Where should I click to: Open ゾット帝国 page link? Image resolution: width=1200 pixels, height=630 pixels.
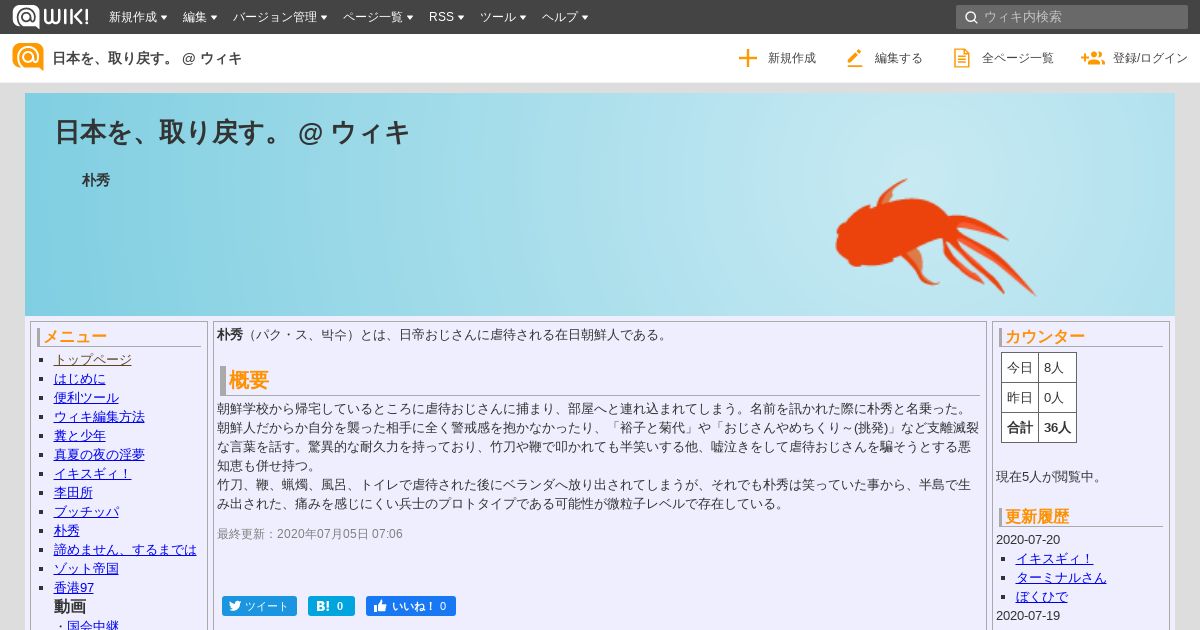tap(86, 568)
